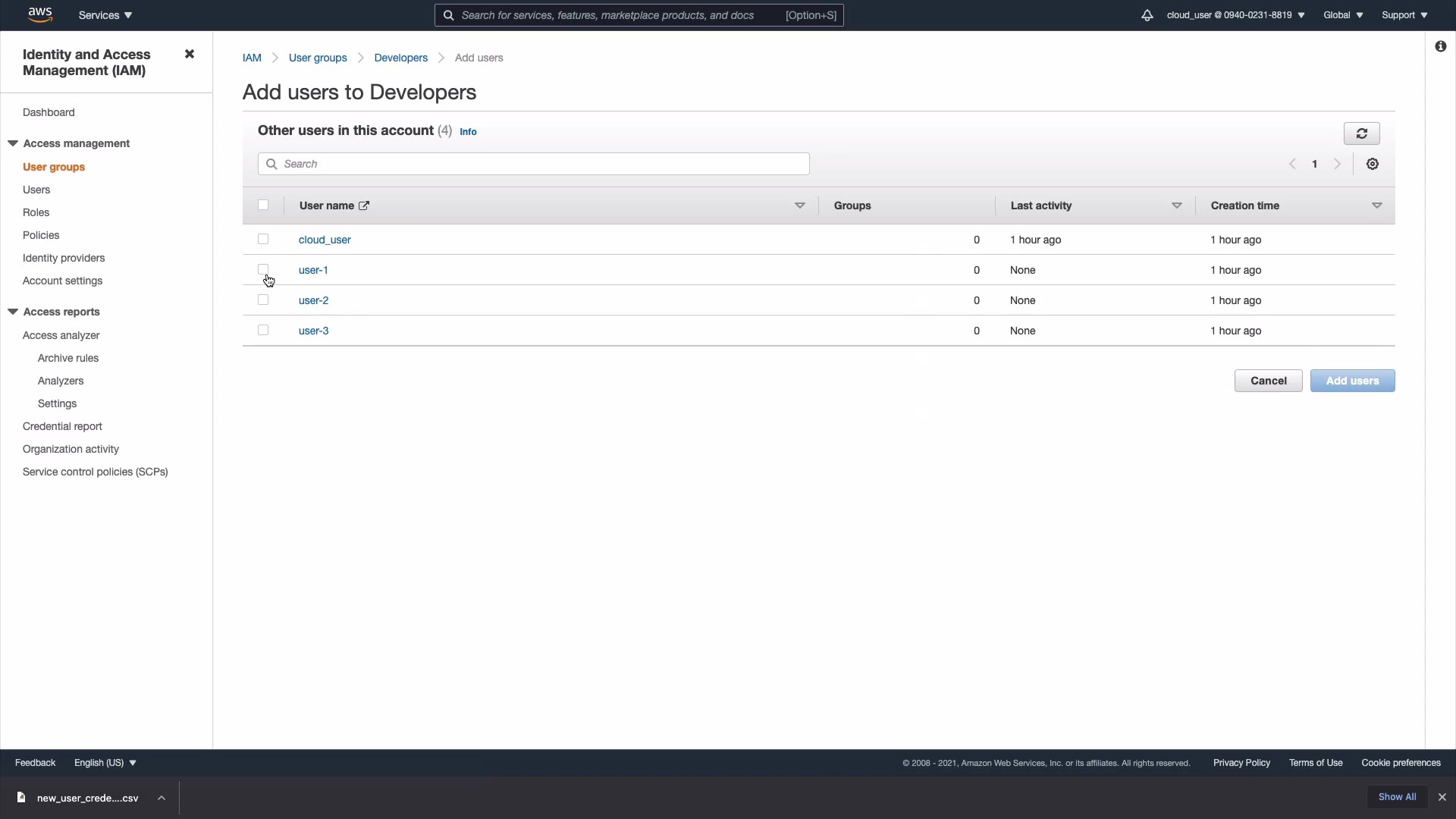Toggle the select-all users checkbox

(x=263, y=205)
